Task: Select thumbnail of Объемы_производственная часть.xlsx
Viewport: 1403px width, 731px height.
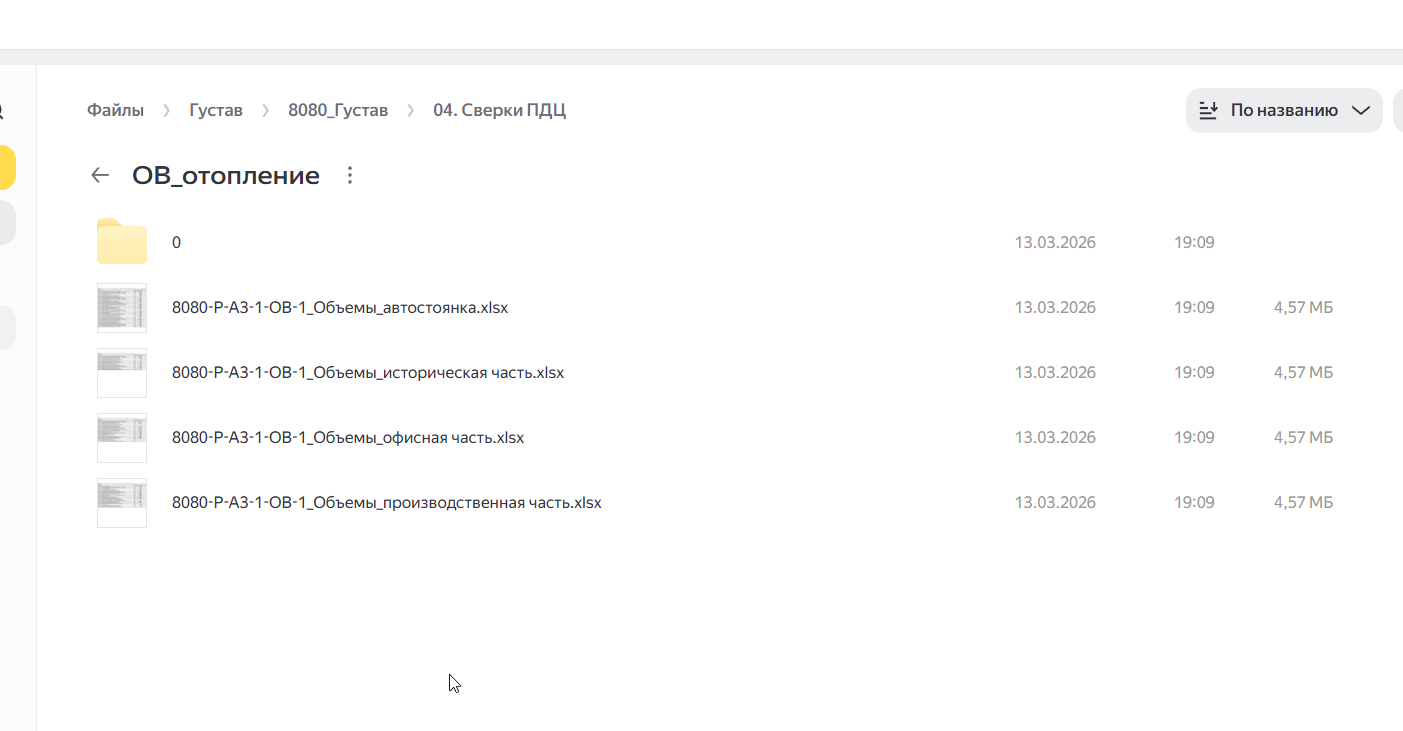Action: pos(122,502)
